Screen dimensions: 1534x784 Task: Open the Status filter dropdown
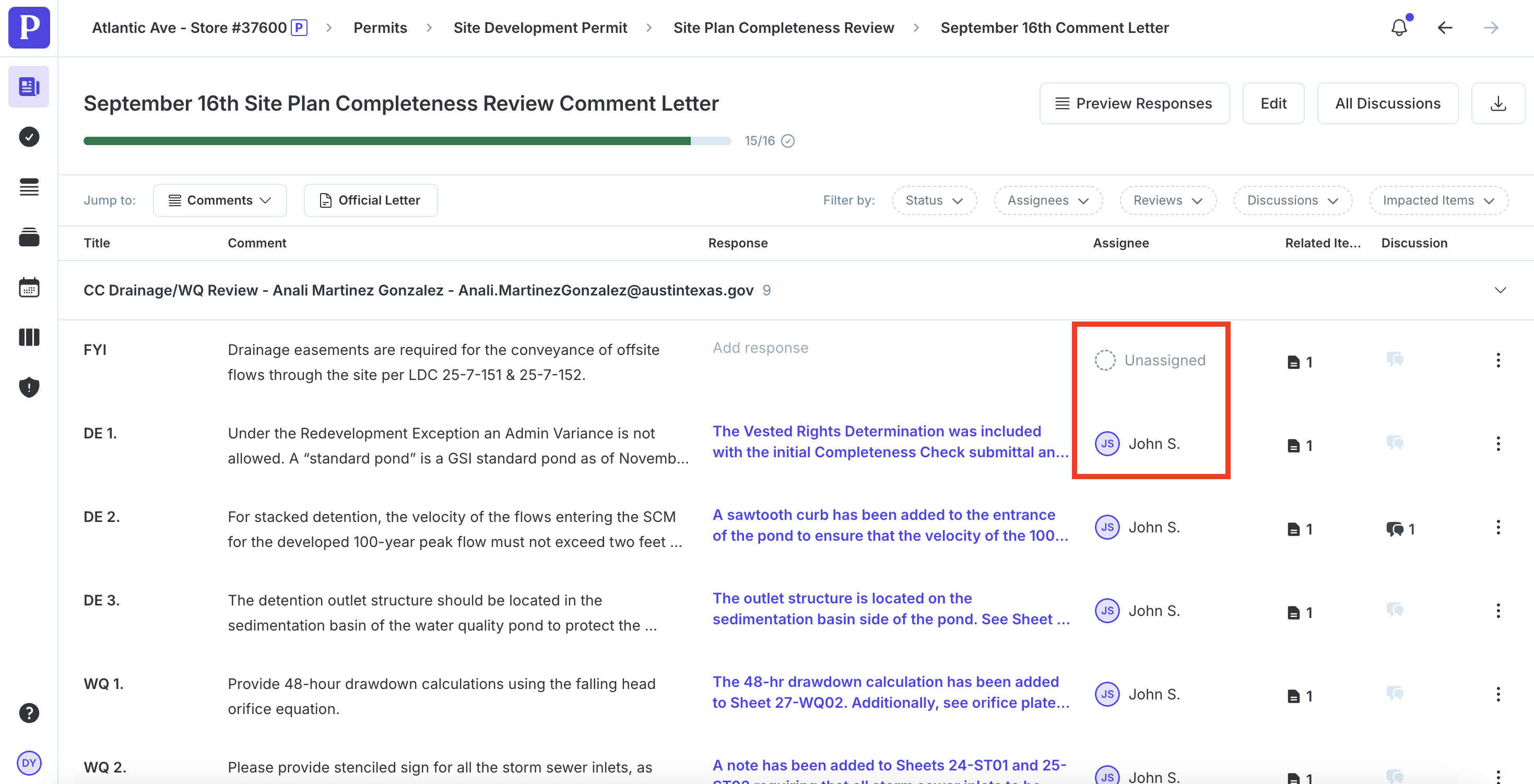[934, 200]
